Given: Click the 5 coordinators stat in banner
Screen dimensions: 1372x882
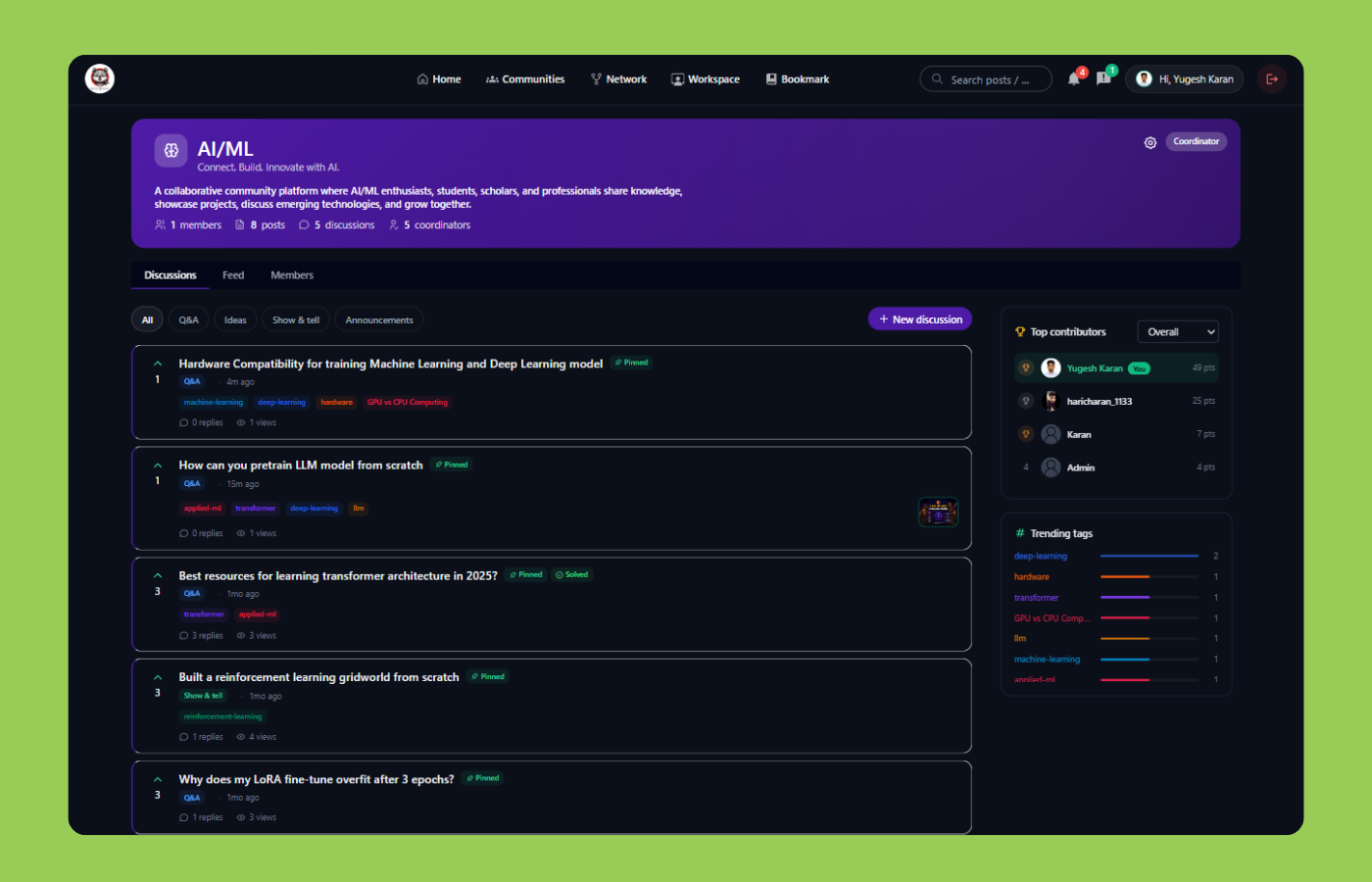Looking at the screenshot, I should 429,225.
